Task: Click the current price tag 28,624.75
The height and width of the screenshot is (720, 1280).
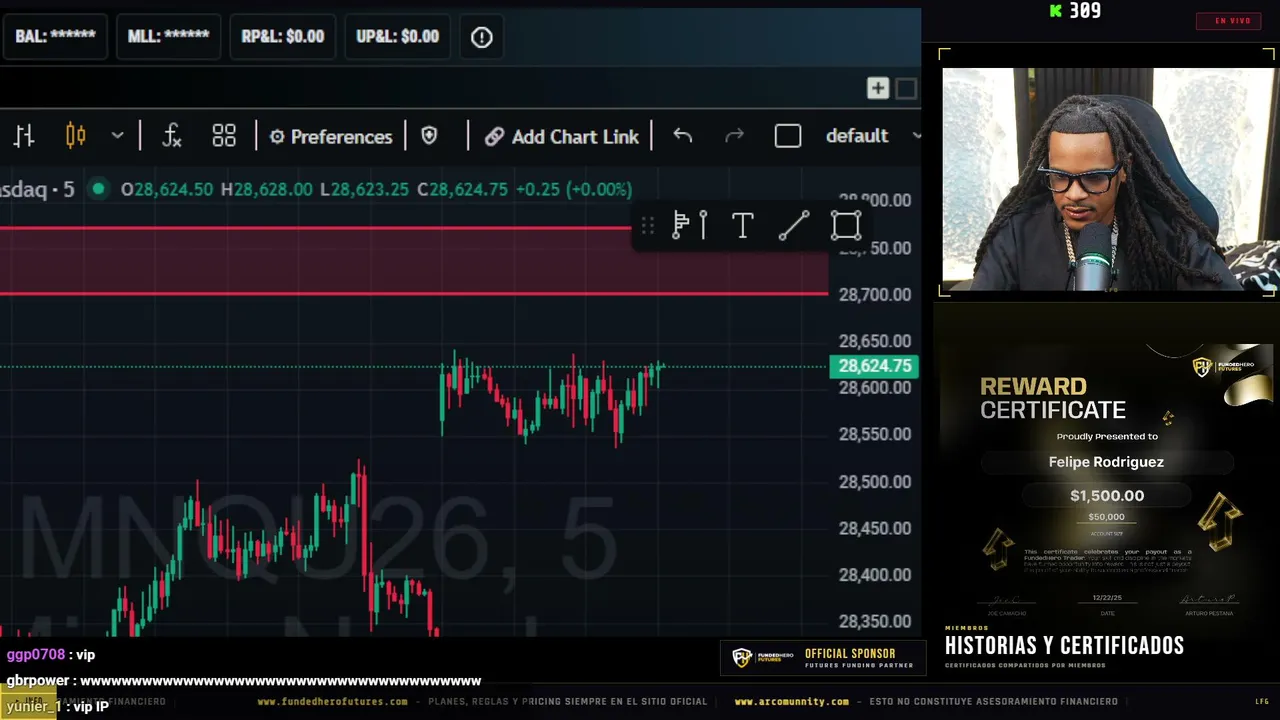Action: click(874, 366)
